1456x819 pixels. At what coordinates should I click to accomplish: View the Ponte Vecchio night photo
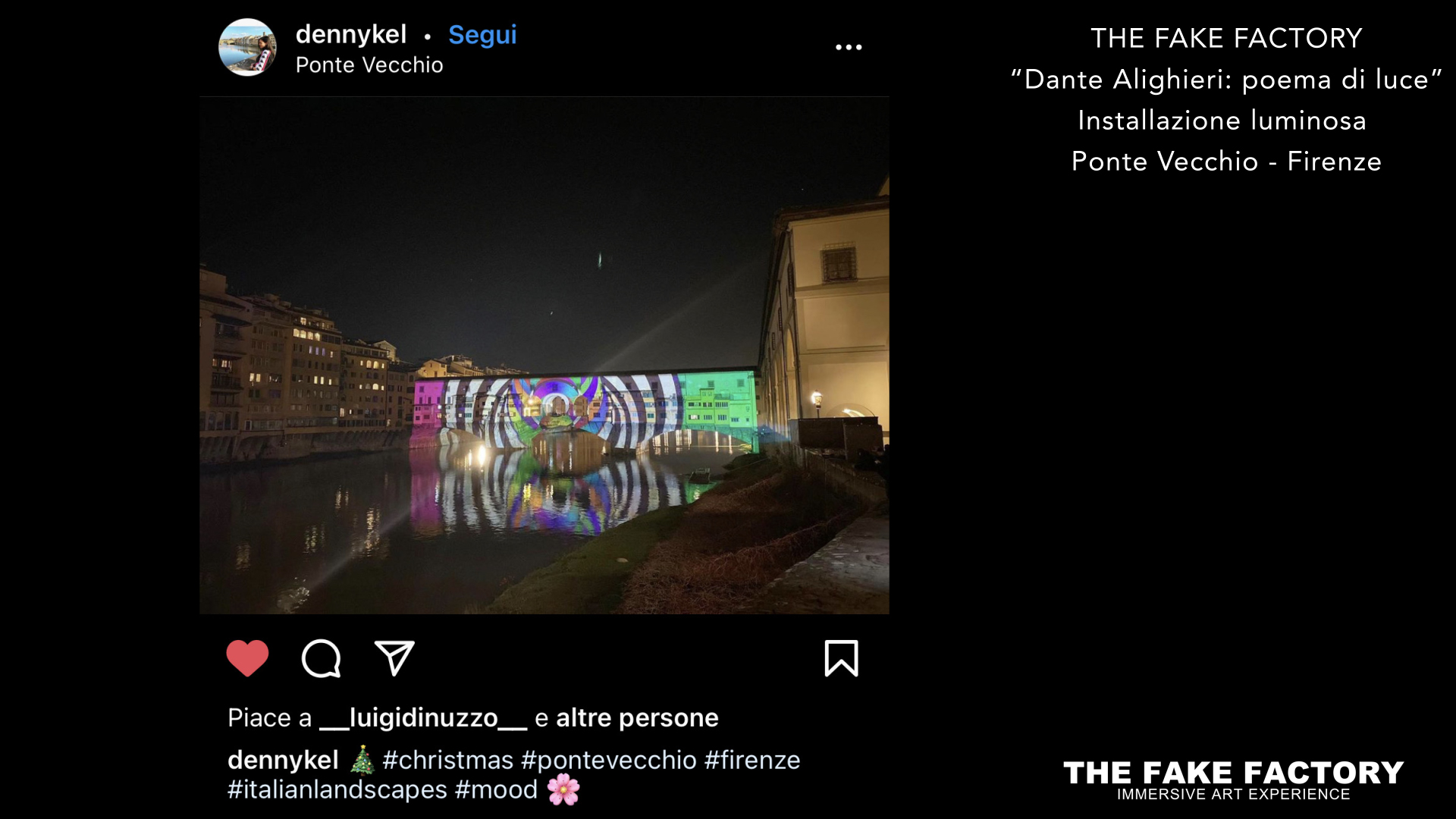tap(544, 355)
